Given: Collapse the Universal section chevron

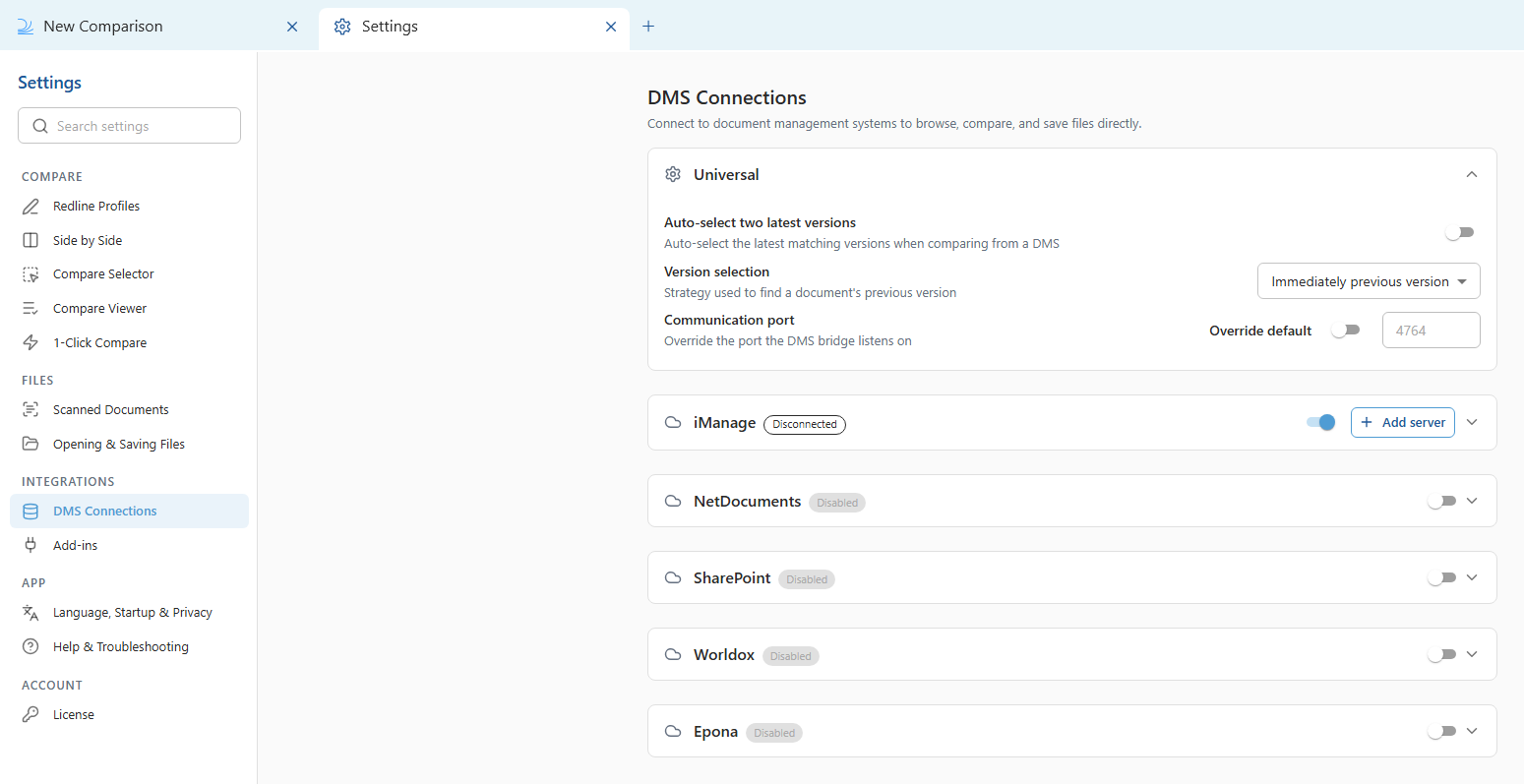Looking at the screenshot, I should click(1472, 174).
